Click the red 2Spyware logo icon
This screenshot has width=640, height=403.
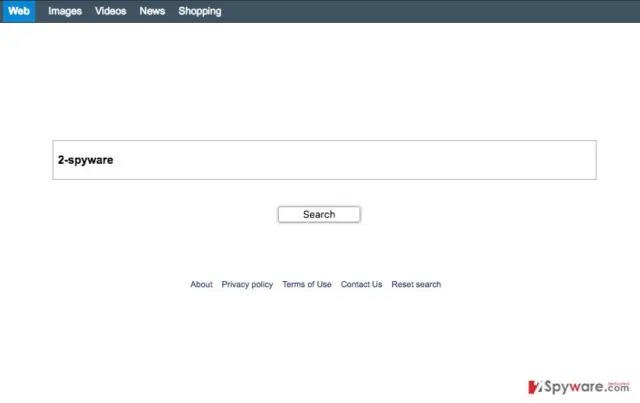pos(535,387)
